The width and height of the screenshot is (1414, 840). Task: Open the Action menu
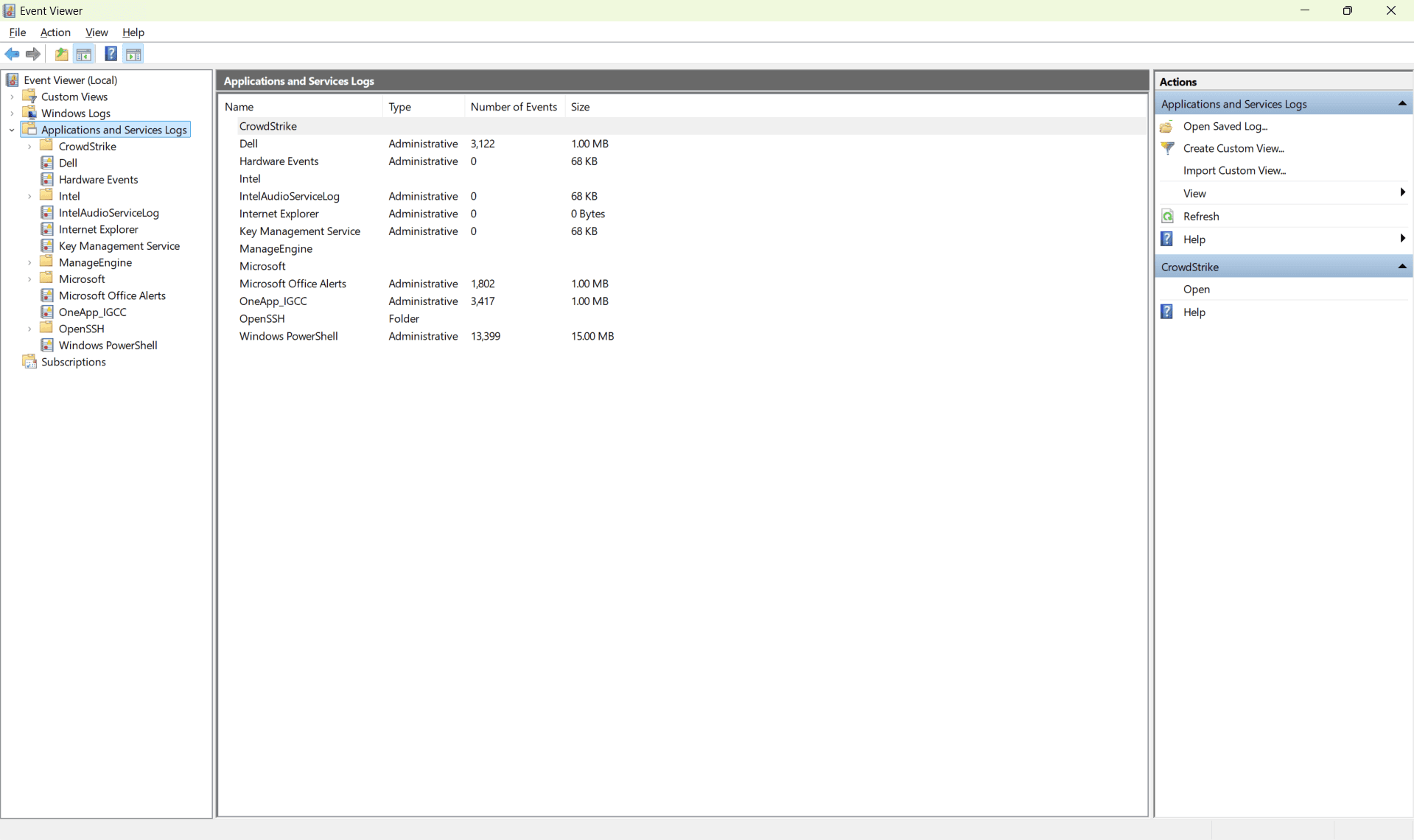point(55,32)
